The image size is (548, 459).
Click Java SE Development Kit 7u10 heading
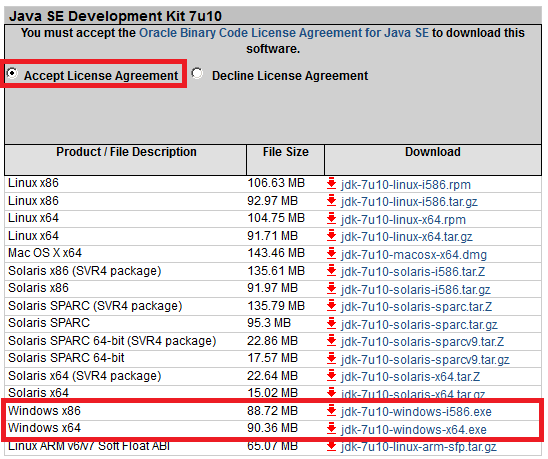point(115,16)
